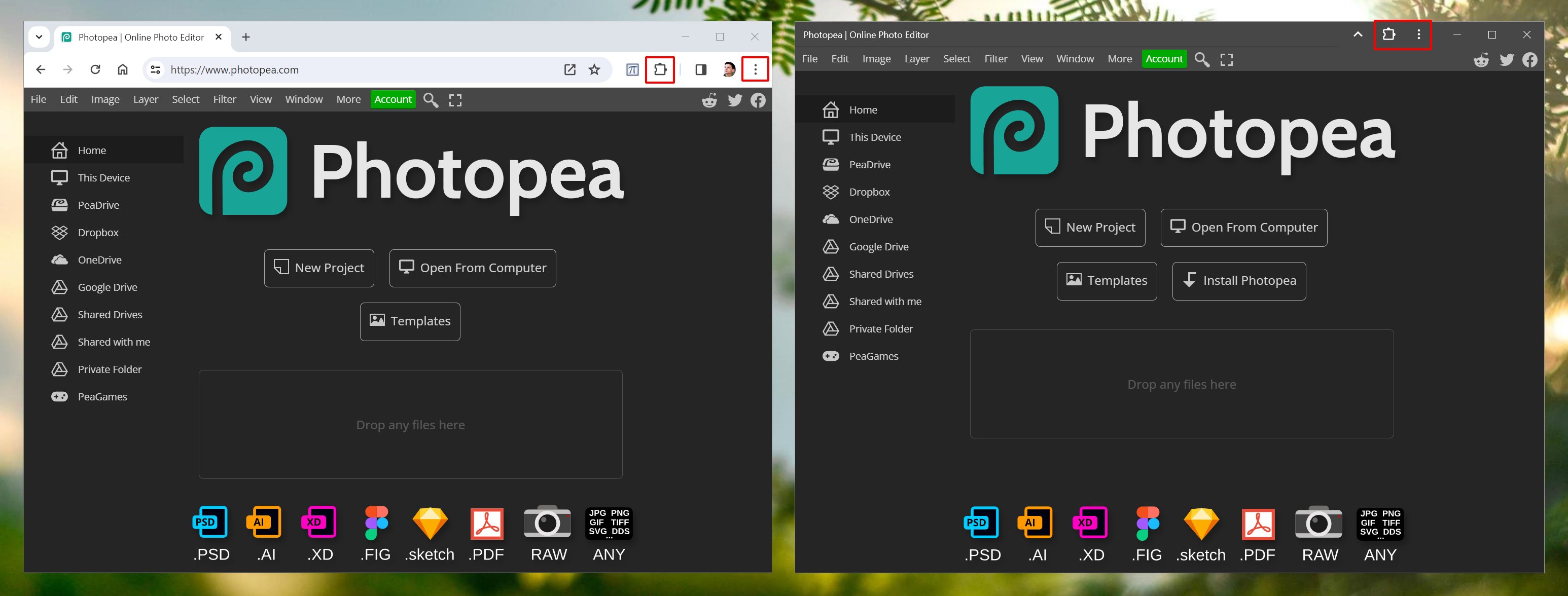Image resolution: width=1568 pixels, height=596 pixels.
Task: Open the Twitter icon in the browser window
Action: point(735,100)
